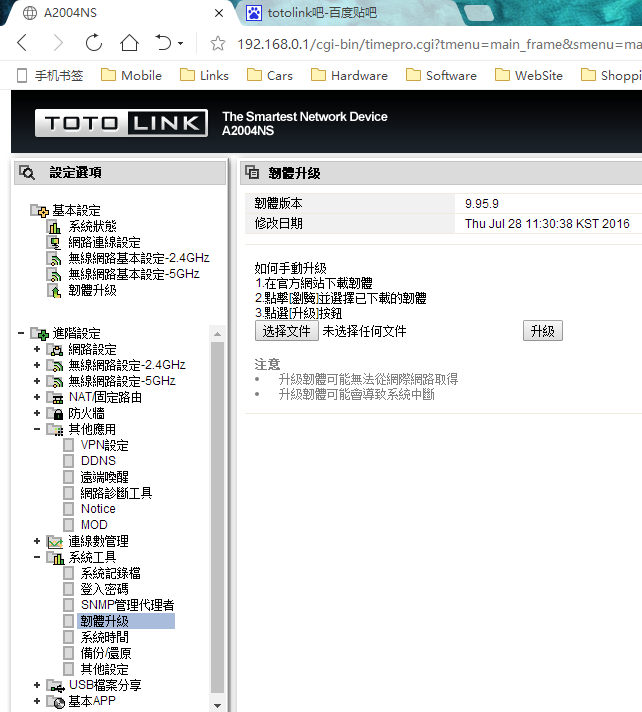Click the sidebar scrollbar down arrow
Viewport: 642px width, 712px height.
click(217, 706)
